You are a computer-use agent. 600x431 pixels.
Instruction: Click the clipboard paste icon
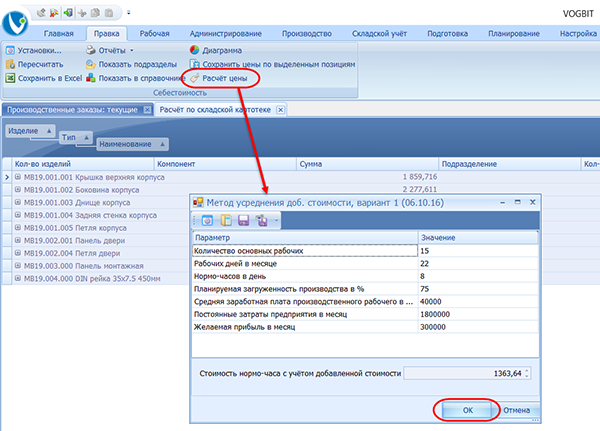[109, 13]
